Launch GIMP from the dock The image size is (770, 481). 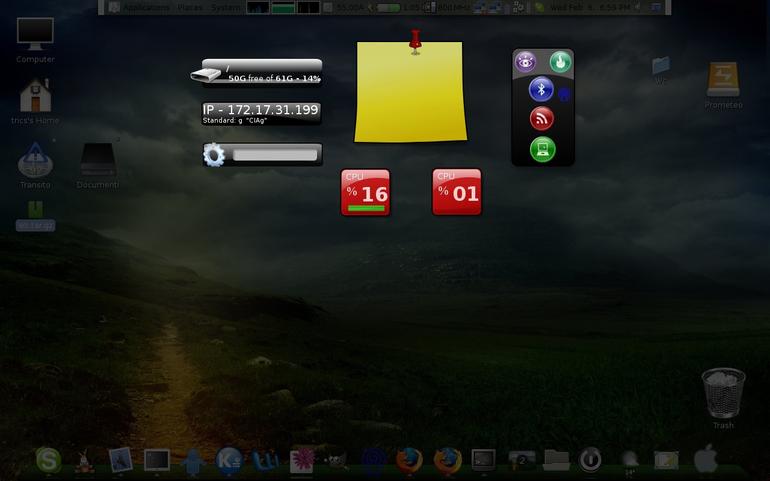pyautogui.click(x=337, y=461)
